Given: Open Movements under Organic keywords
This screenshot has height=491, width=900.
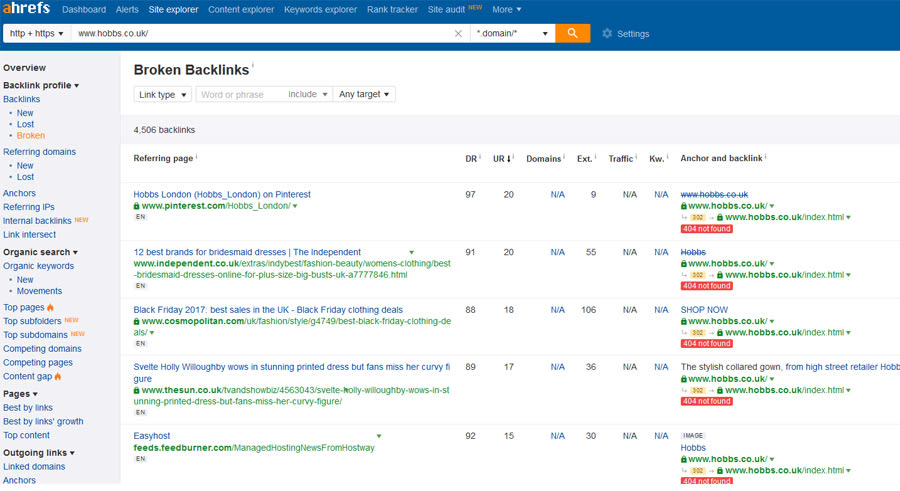Looking at the screenshot, I should [x=39, y=291].
